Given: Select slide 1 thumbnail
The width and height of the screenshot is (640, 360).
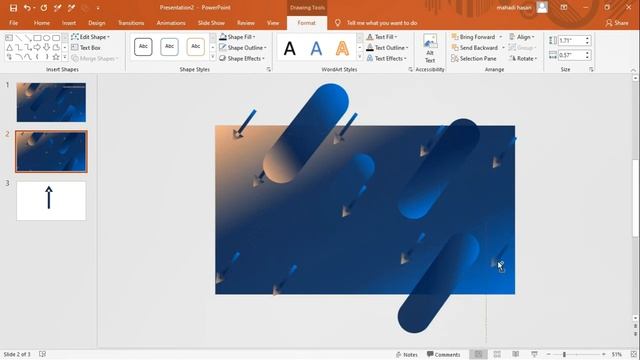Looking at the screenshot, I should click(x=51, y=102).
